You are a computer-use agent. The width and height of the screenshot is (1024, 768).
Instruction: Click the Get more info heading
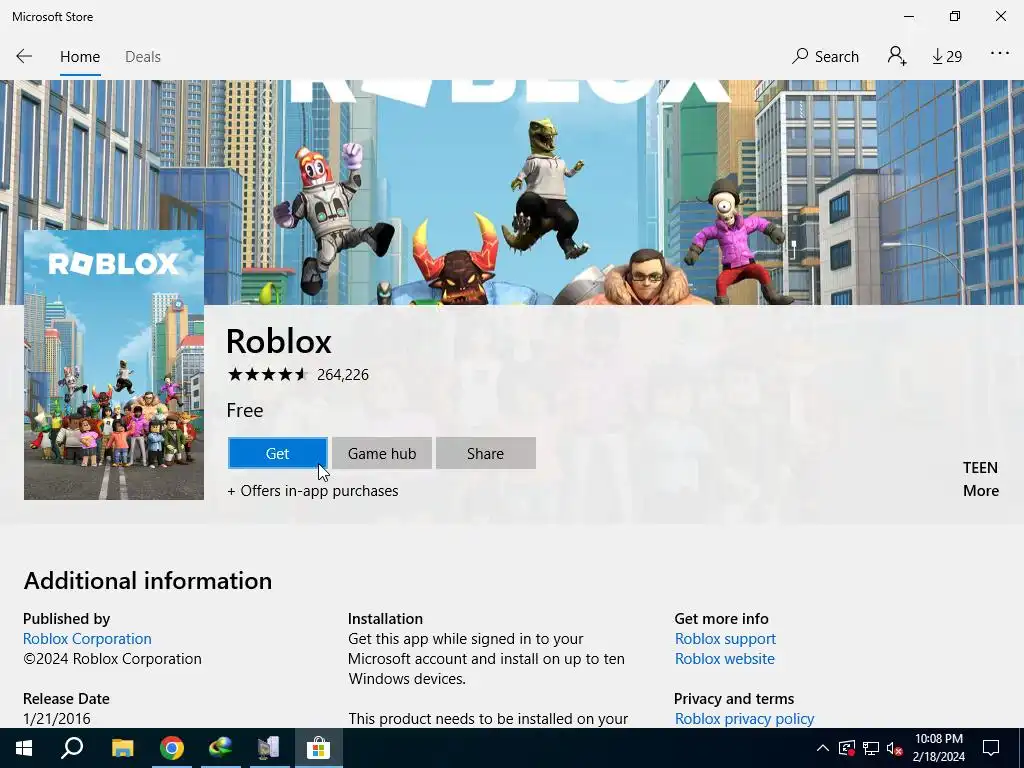click(722, 618)
